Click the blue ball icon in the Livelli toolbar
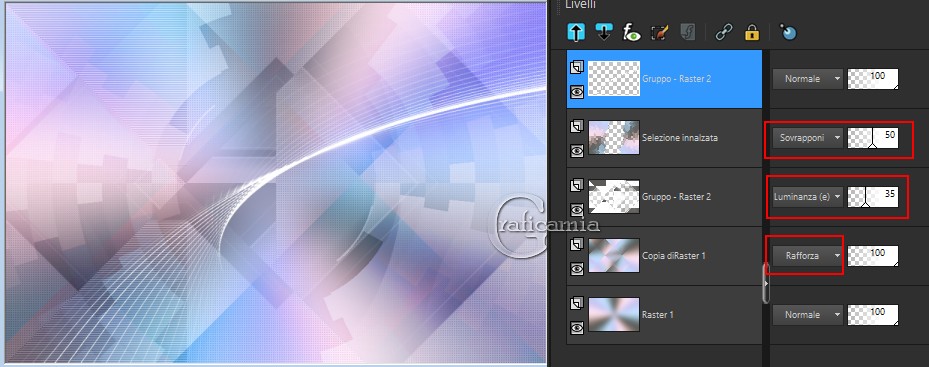 (x=787, y=32)
